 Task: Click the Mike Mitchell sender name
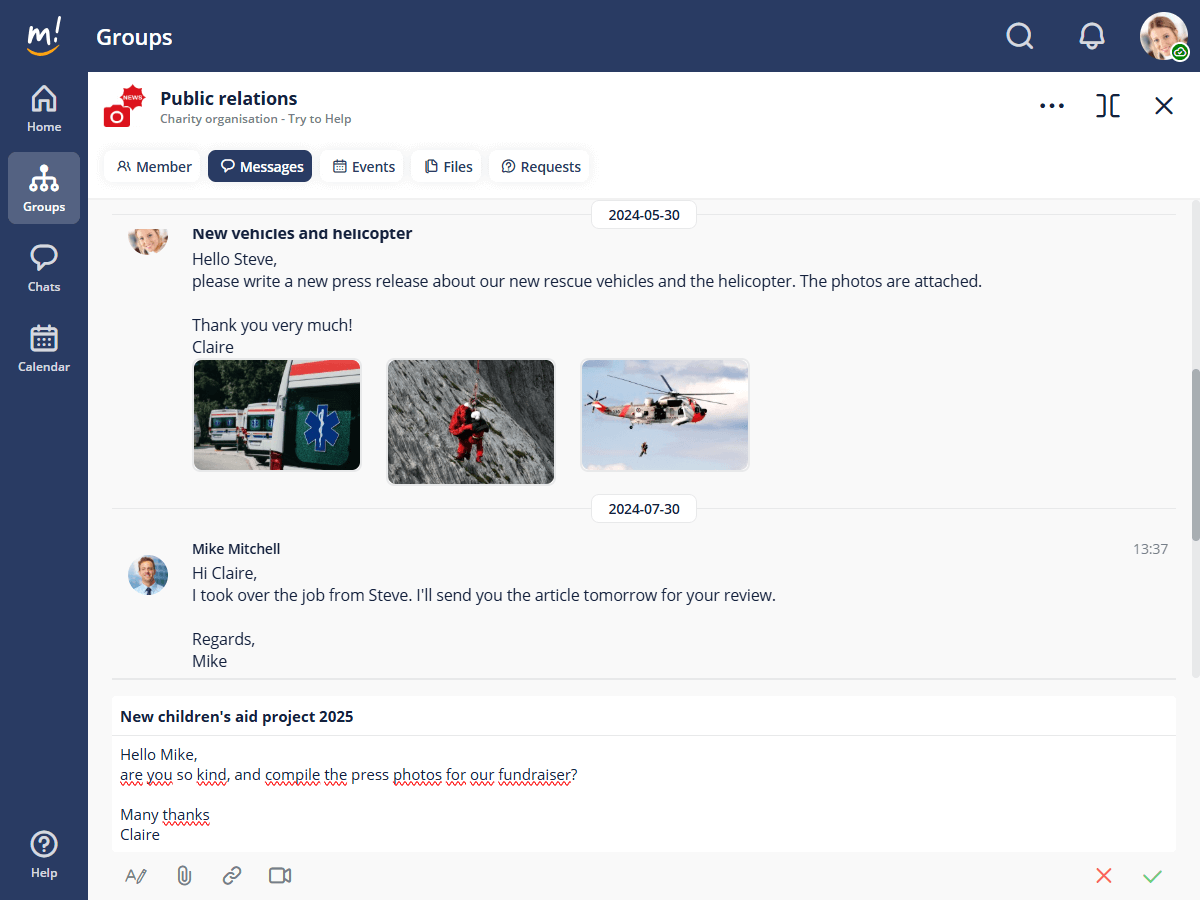coord(236,549)
